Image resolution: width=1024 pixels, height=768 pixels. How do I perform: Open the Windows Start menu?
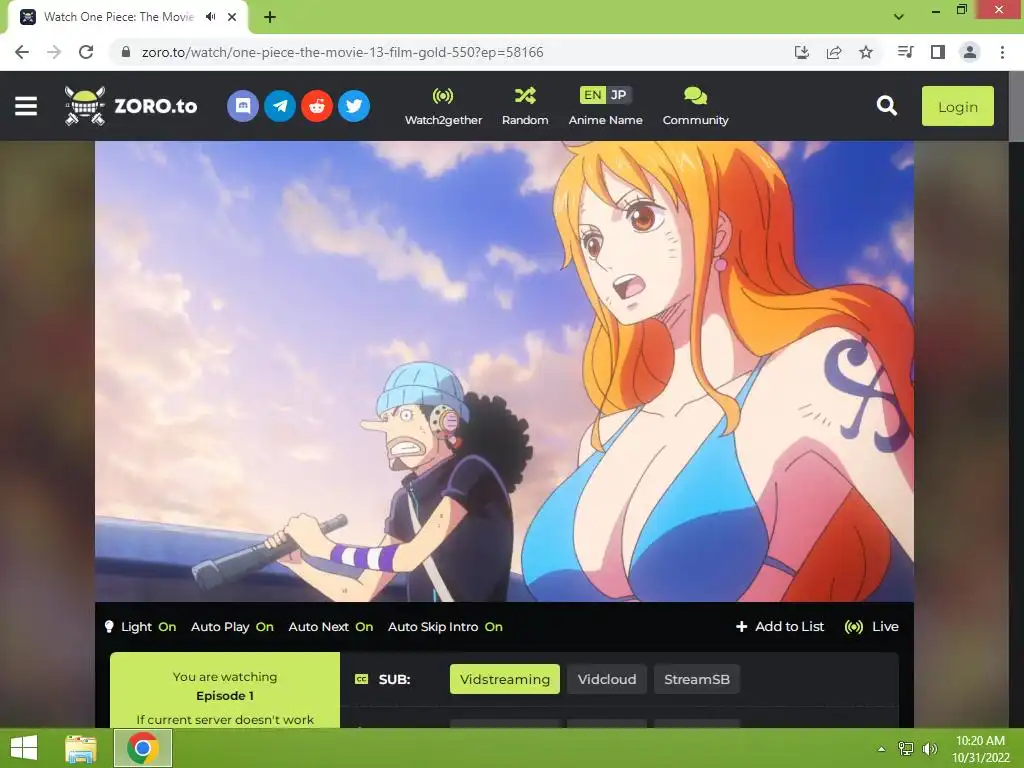click(24, 748)
